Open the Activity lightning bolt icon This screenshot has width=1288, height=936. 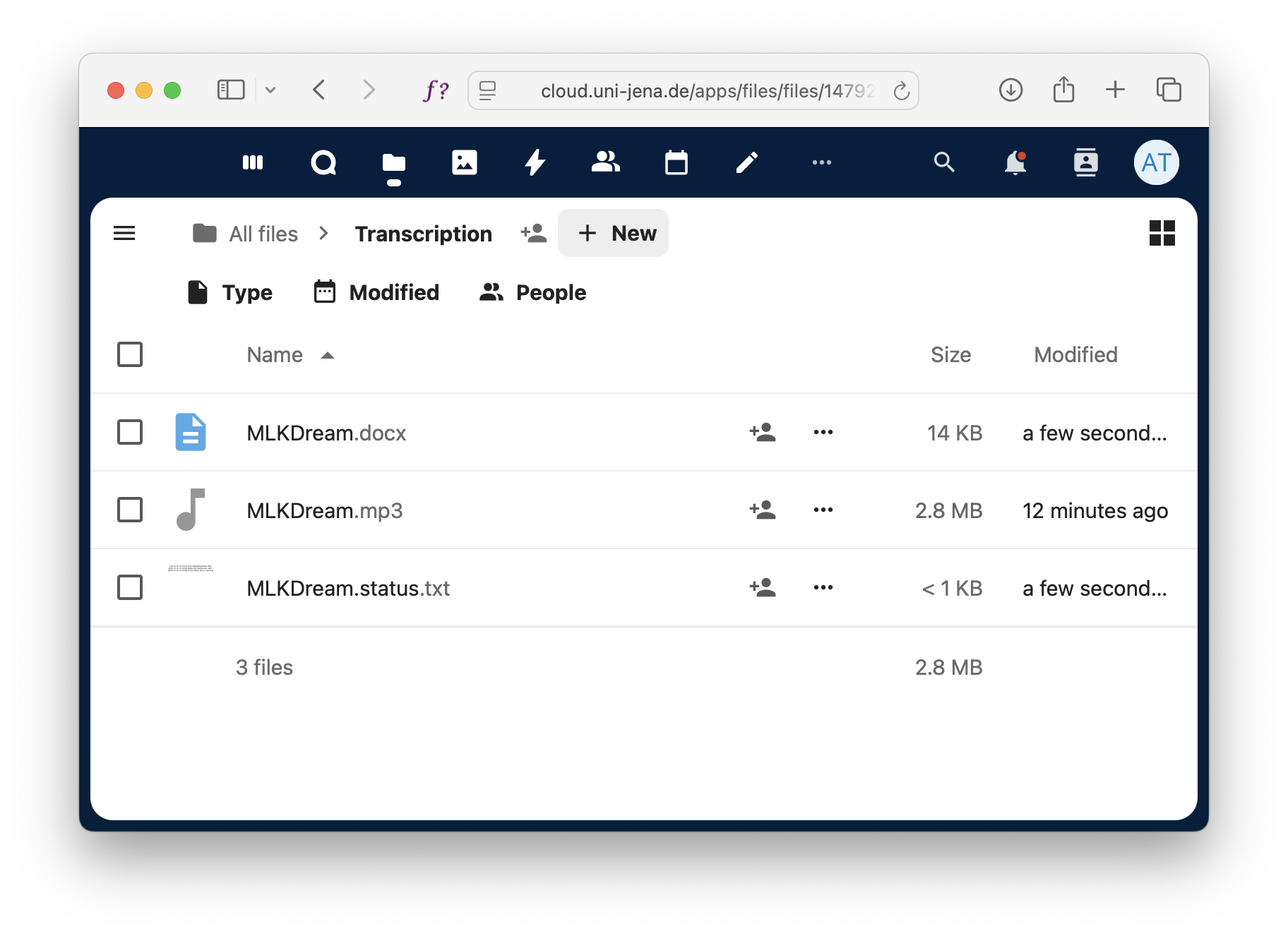point(535,162)
